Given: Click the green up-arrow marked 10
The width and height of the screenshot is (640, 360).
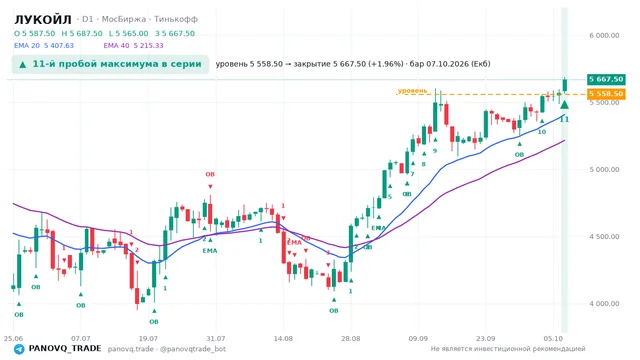Looking at the screenshot, I should [542, 121].
